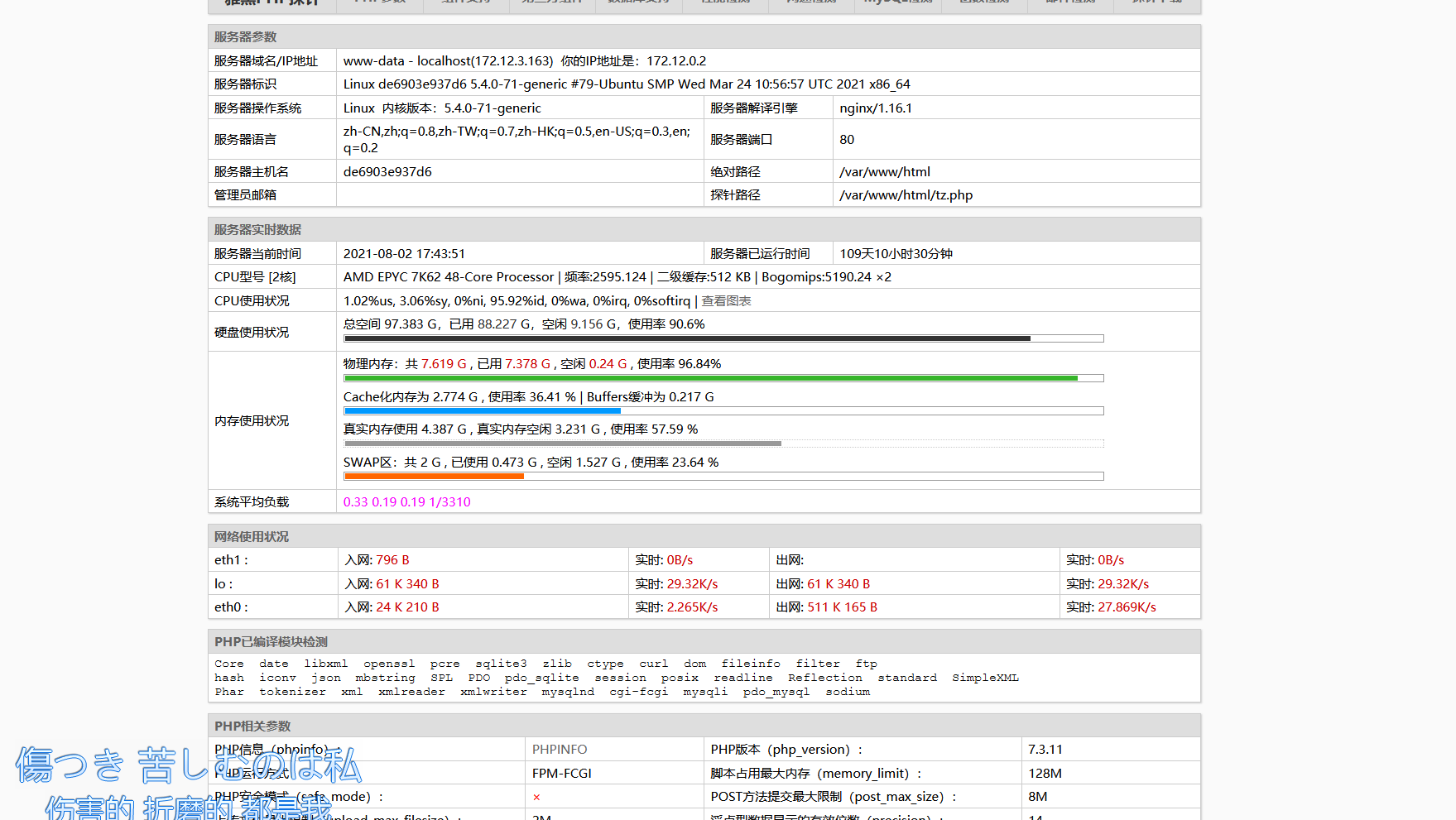Click the 'FPM-FCGI' run mode value
Viewport: 1456px width, 820px height.
[x=562, y=773]
